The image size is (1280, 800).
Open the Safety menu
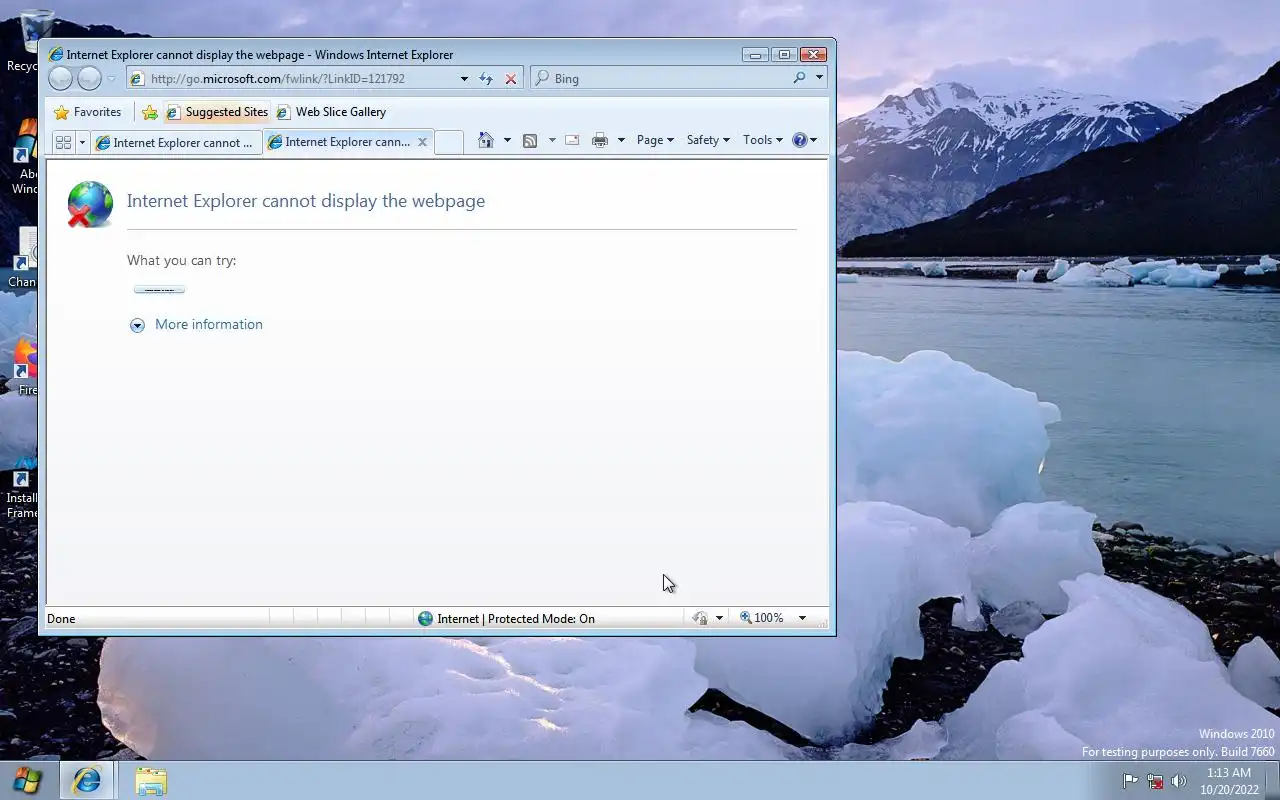coord(708,140)
